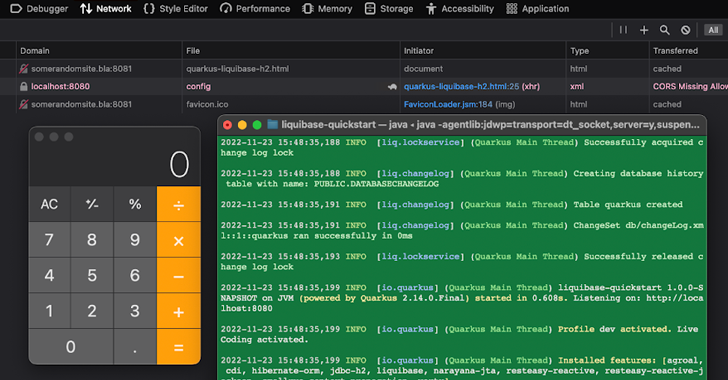Image resolution: width=728 pixels, height=380 pixels.
Task: Click the insecure icon on favicon.ico row
Action: point(23,104)
